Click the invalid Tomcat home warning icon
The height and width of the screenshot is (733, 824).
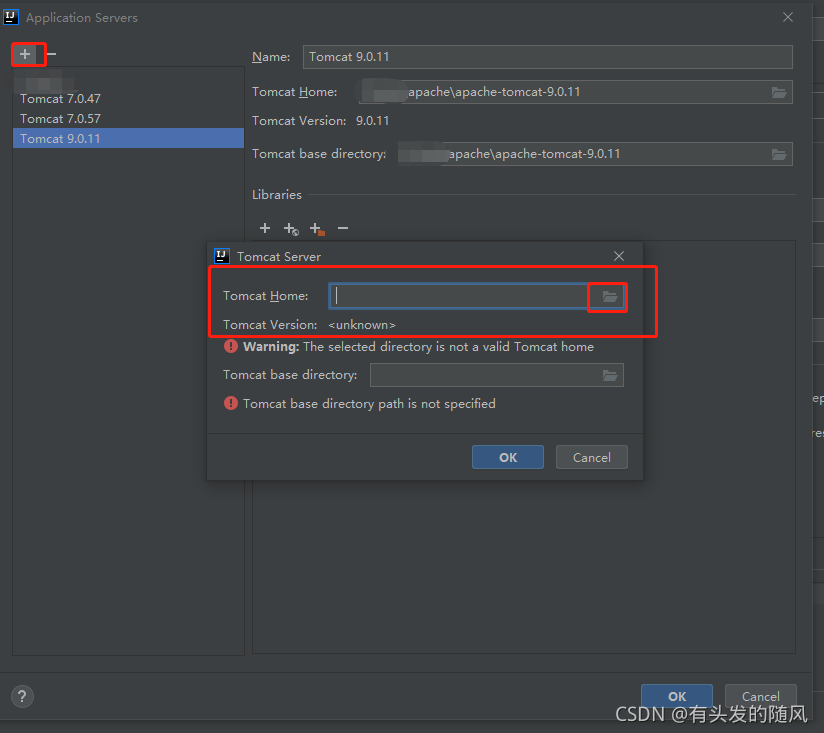point(231,346)
